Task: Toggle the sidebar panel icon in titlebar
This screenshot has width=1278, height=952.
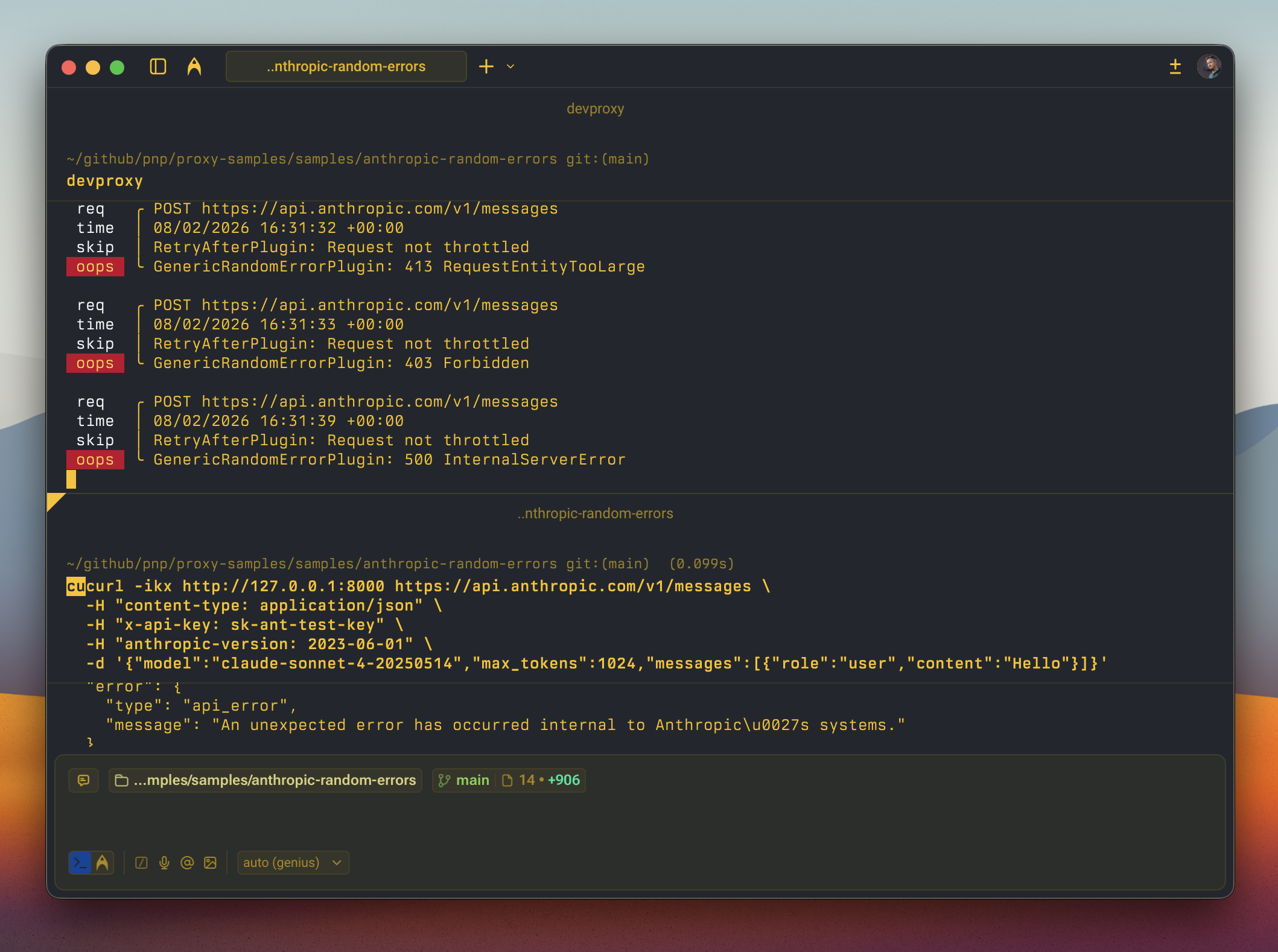Action: coord(157,66)
